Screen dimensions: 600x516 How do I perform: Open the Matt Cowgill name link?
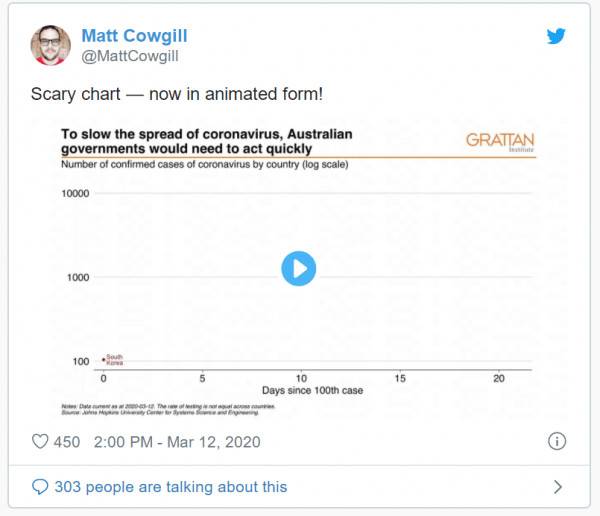tap(134, 36)
